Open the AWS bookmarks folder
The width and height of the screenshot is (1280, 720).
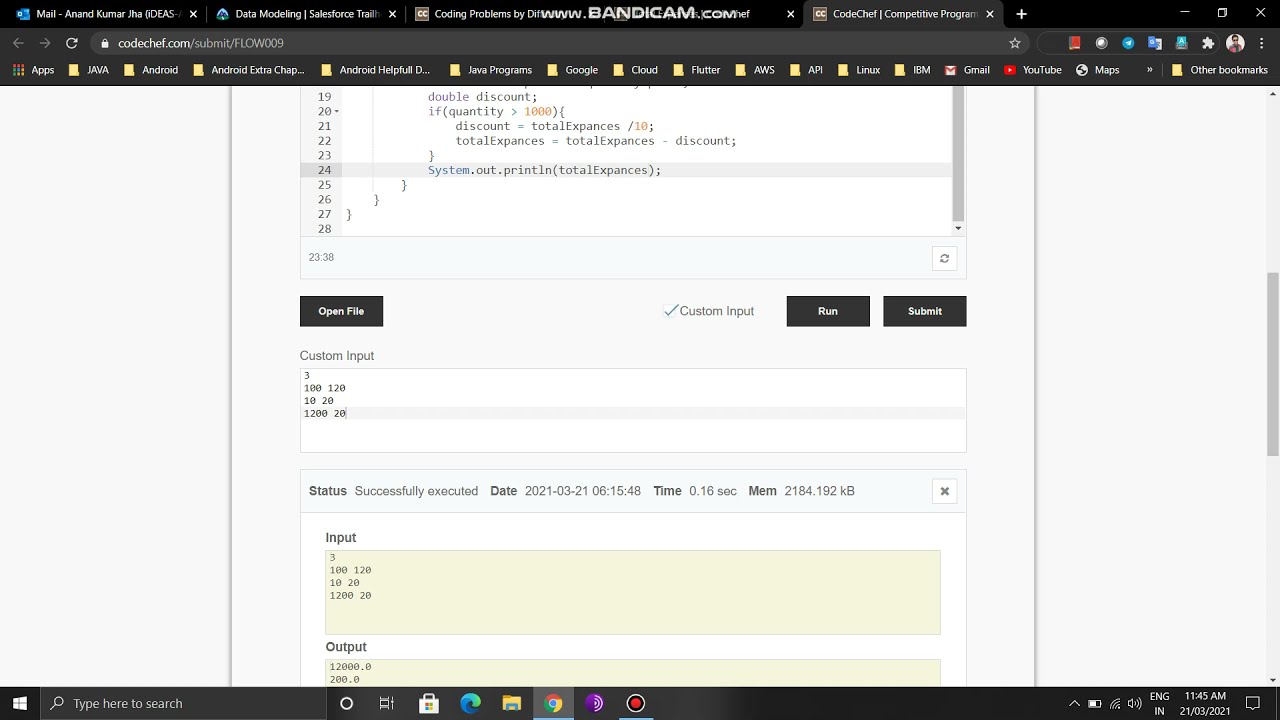click(754, 70)
